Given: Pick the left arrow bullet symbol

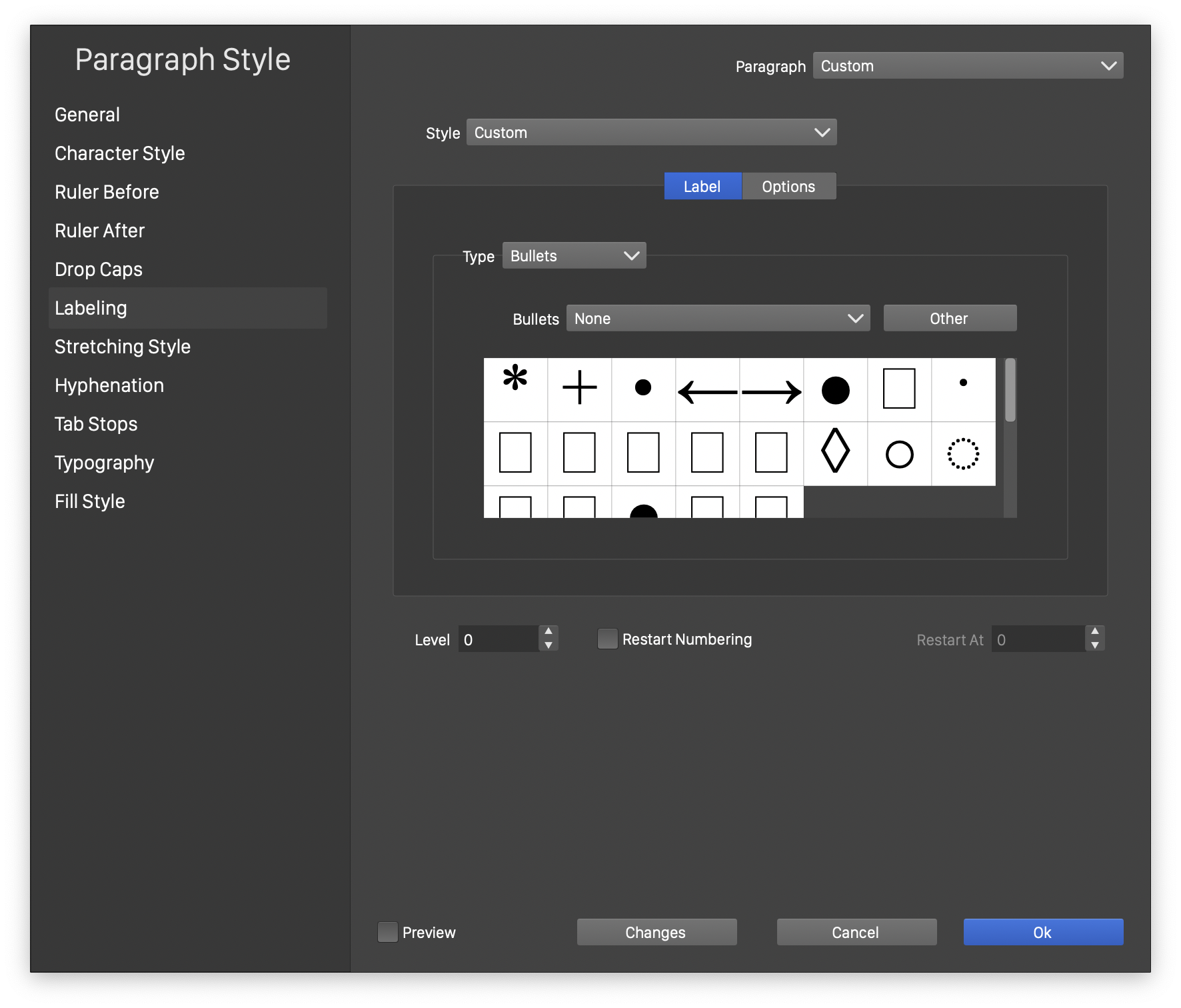Looking at the screenshot, I should pyautogui.click(x=707, y=391).
